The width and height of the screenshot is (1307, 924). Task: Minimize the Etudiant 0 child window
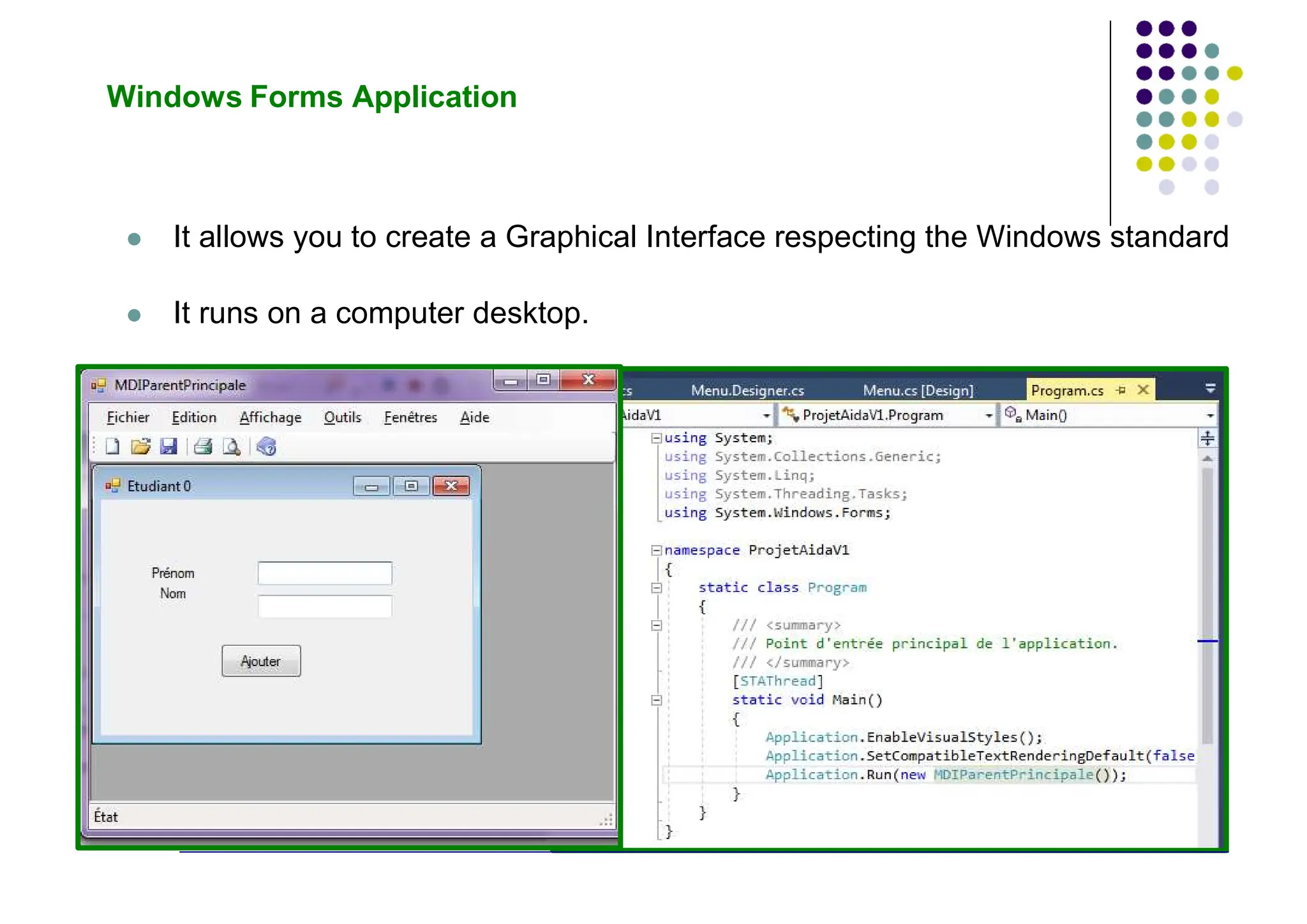coord(371,486)
